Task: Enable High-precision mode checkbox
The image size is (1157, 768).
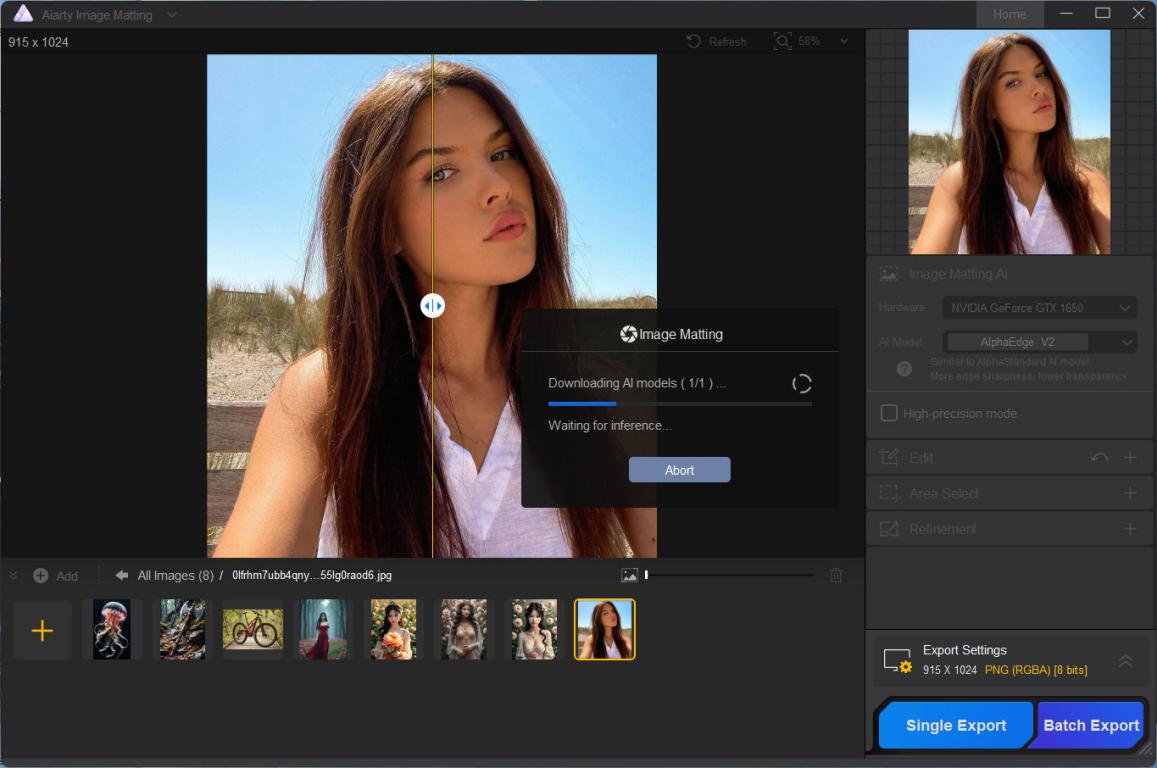Action: (888, 413)
